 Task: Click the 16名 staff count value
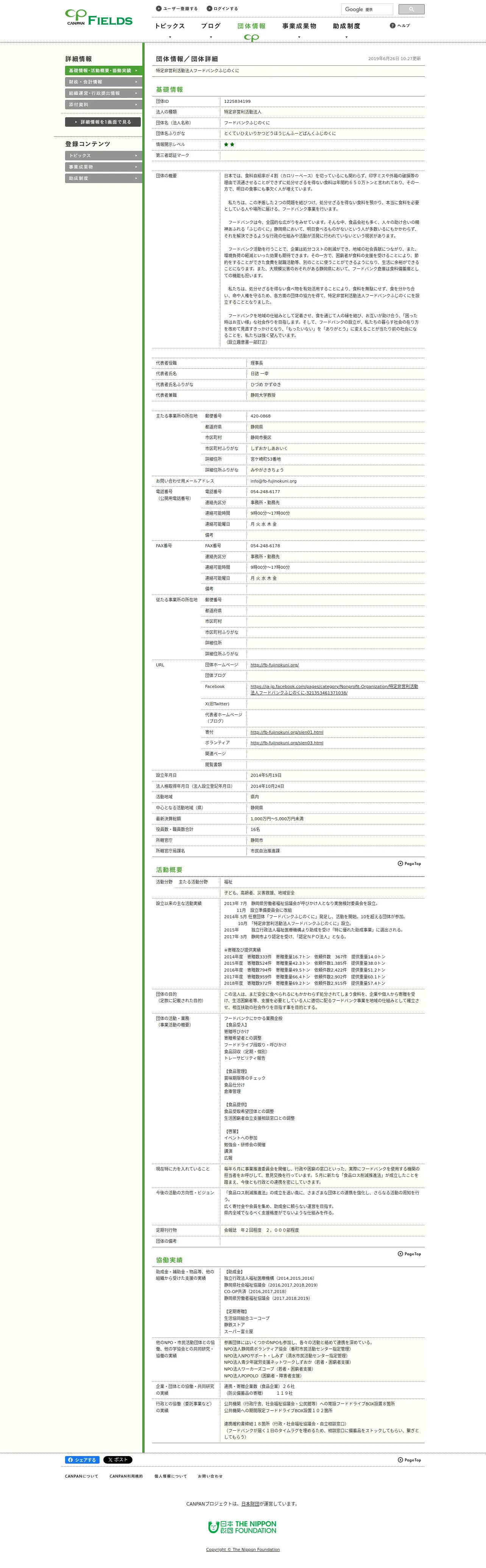(255, 829)
